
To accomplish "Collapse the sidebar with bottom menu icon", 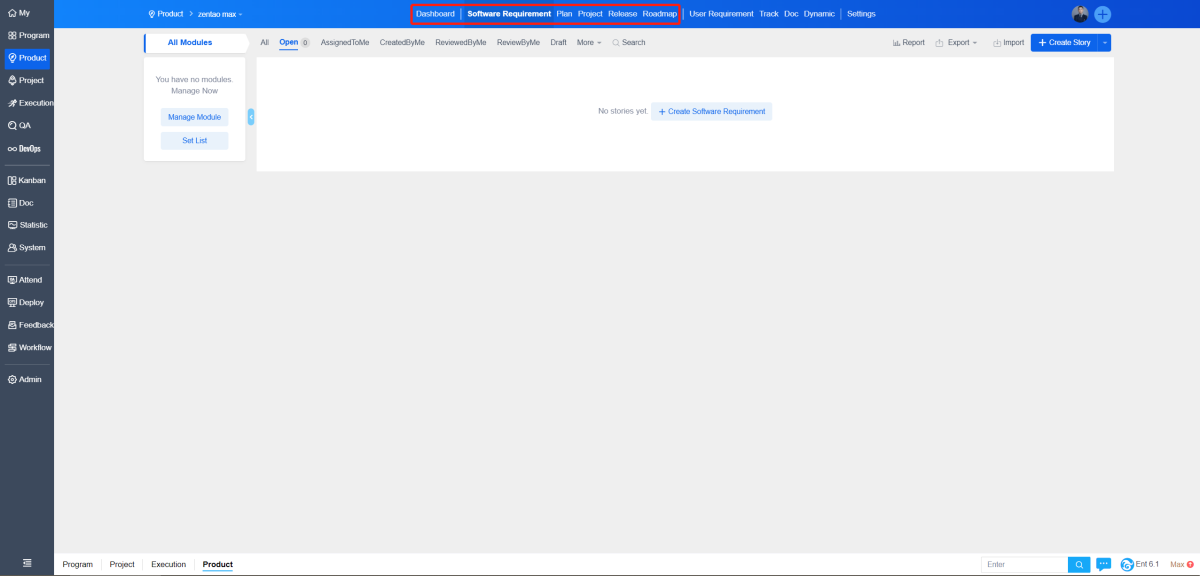I will click(x=27, y=563).
